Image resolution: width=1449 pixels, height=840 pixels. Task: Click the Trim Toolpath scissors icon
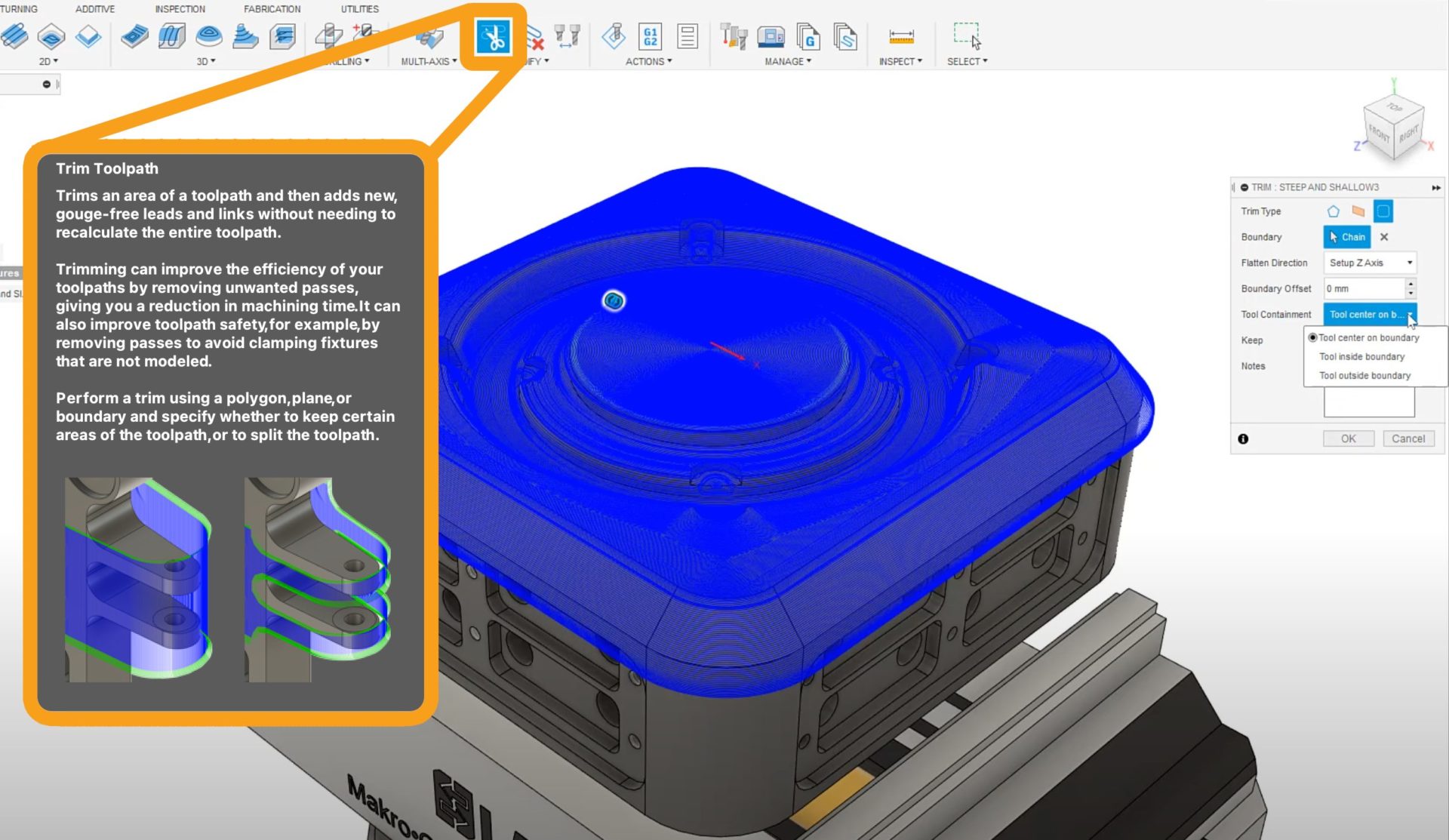coord(493,37)
